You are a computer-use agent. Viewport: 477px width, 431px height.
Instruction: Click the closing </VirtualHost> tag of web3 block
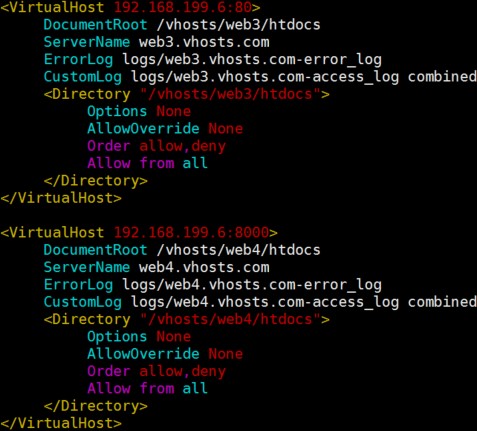pyautogui.click(x=61, y=198)
